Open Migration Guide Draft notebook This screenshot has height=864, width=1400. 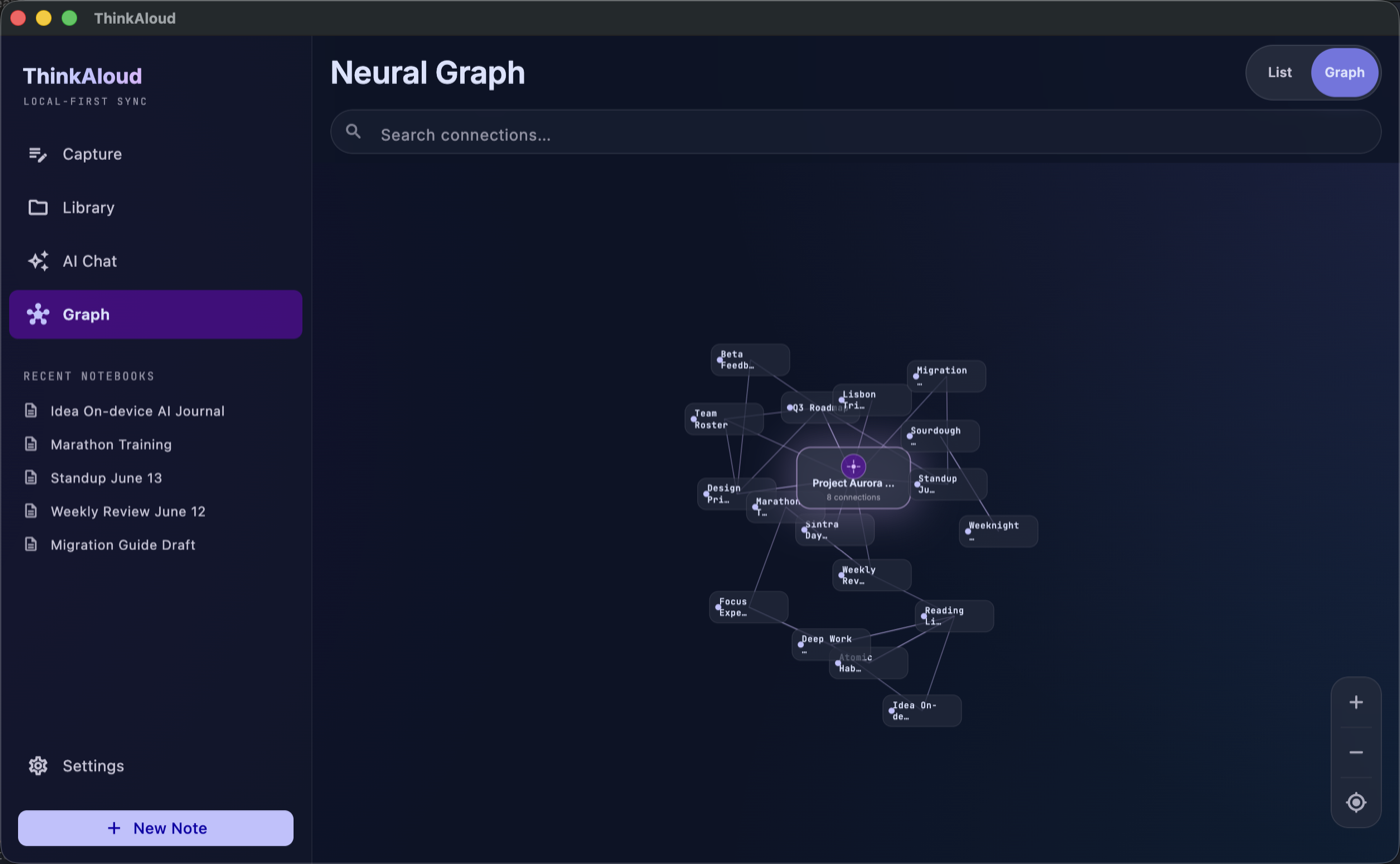pos(123,545)
